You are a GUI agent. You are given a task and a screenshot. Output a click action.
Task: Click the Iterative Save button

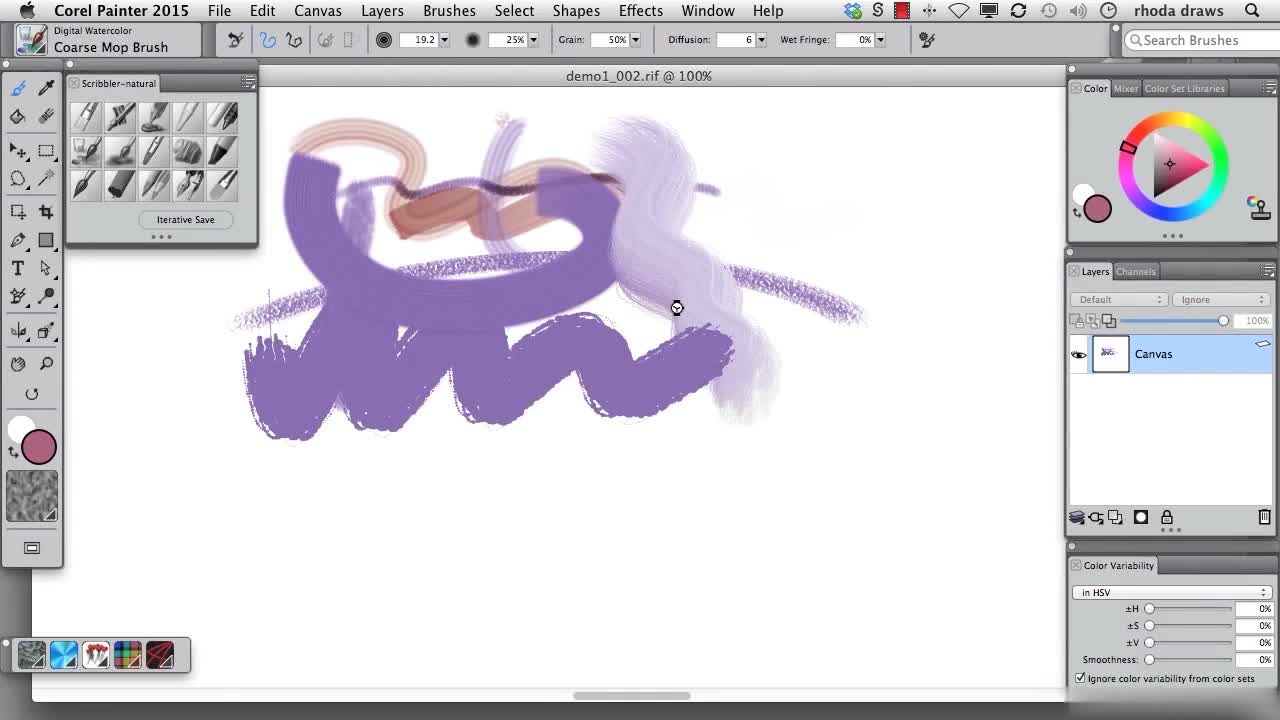point(185,219)
